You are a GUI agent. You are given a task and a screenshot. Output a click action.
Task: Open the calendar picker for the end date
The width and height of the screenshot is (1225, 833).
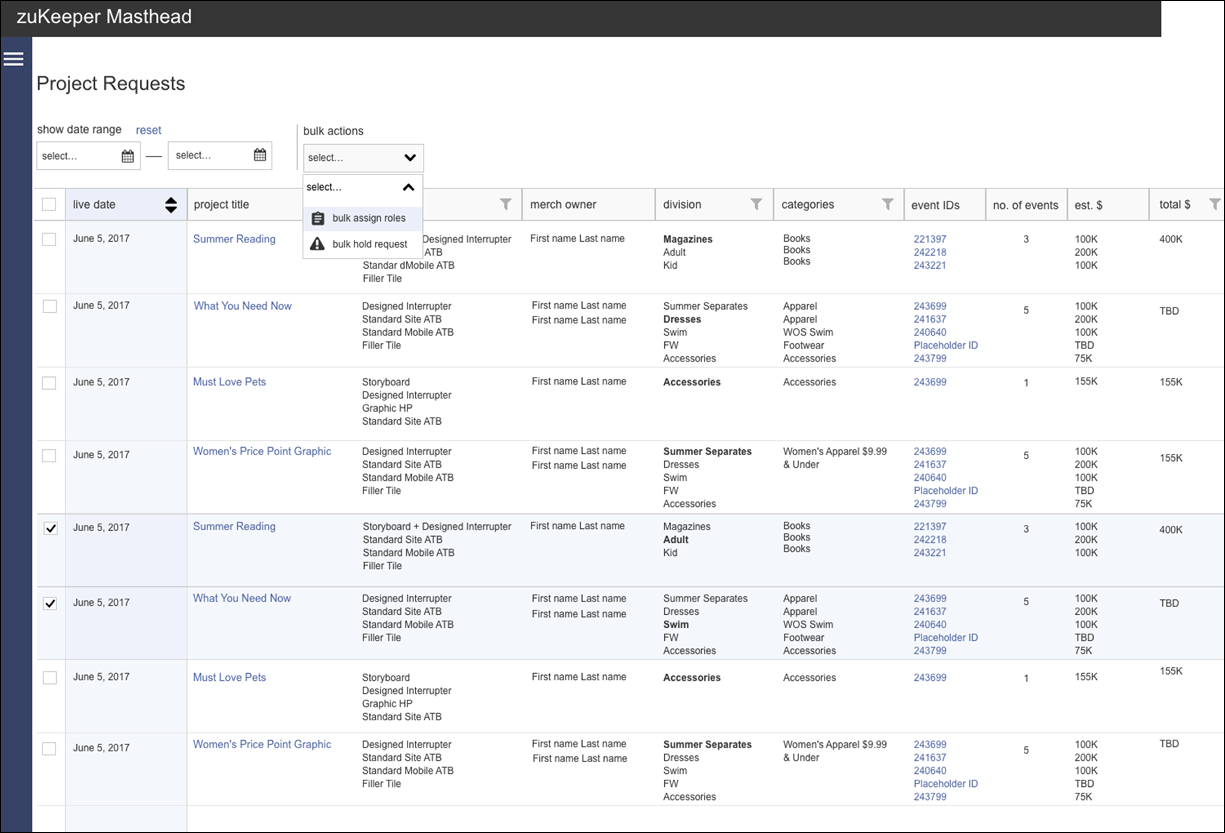260,155
